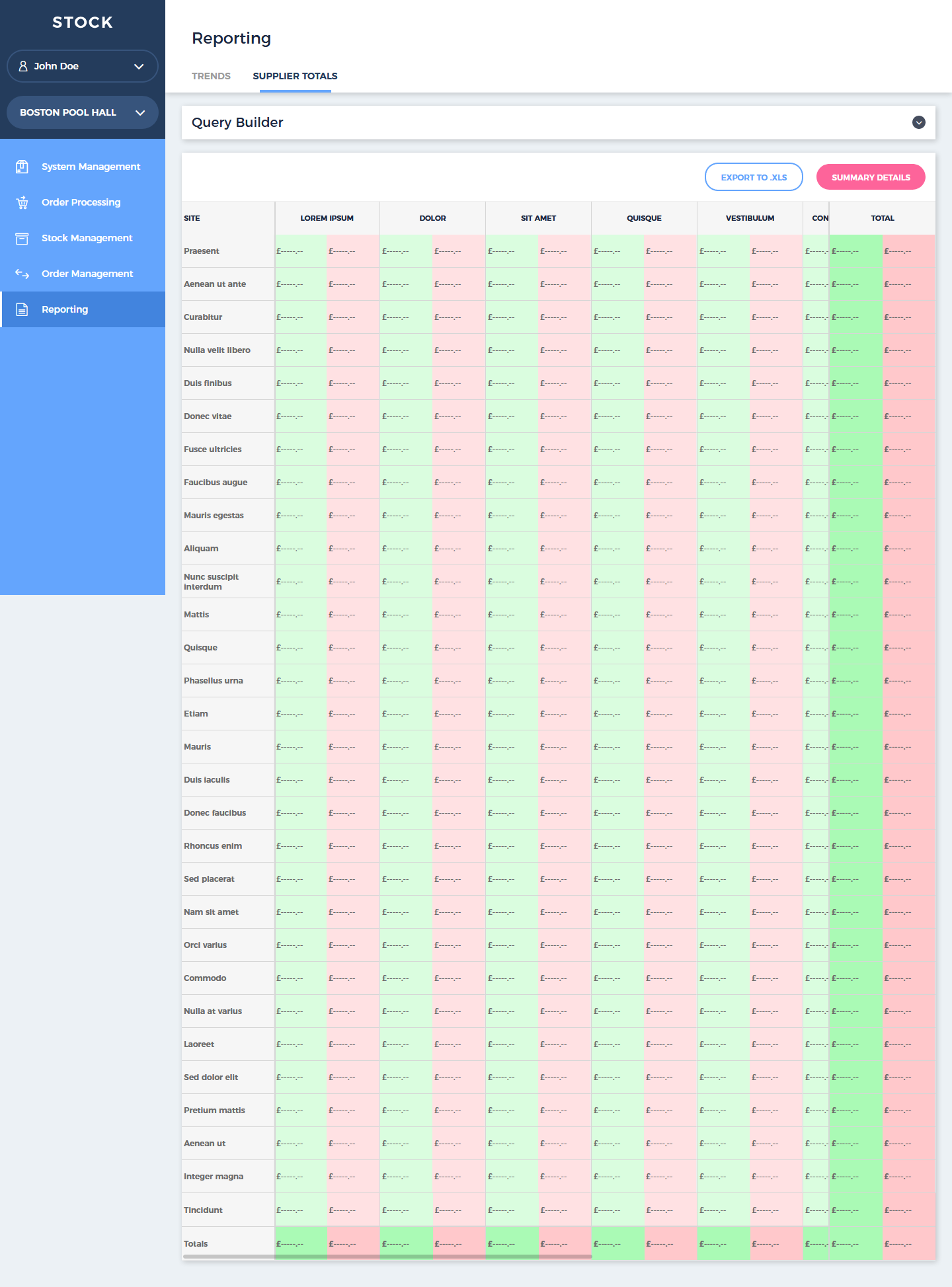Click the Total column header
The width and height of the screenshot is (952, 1287).
pos(882,218)
